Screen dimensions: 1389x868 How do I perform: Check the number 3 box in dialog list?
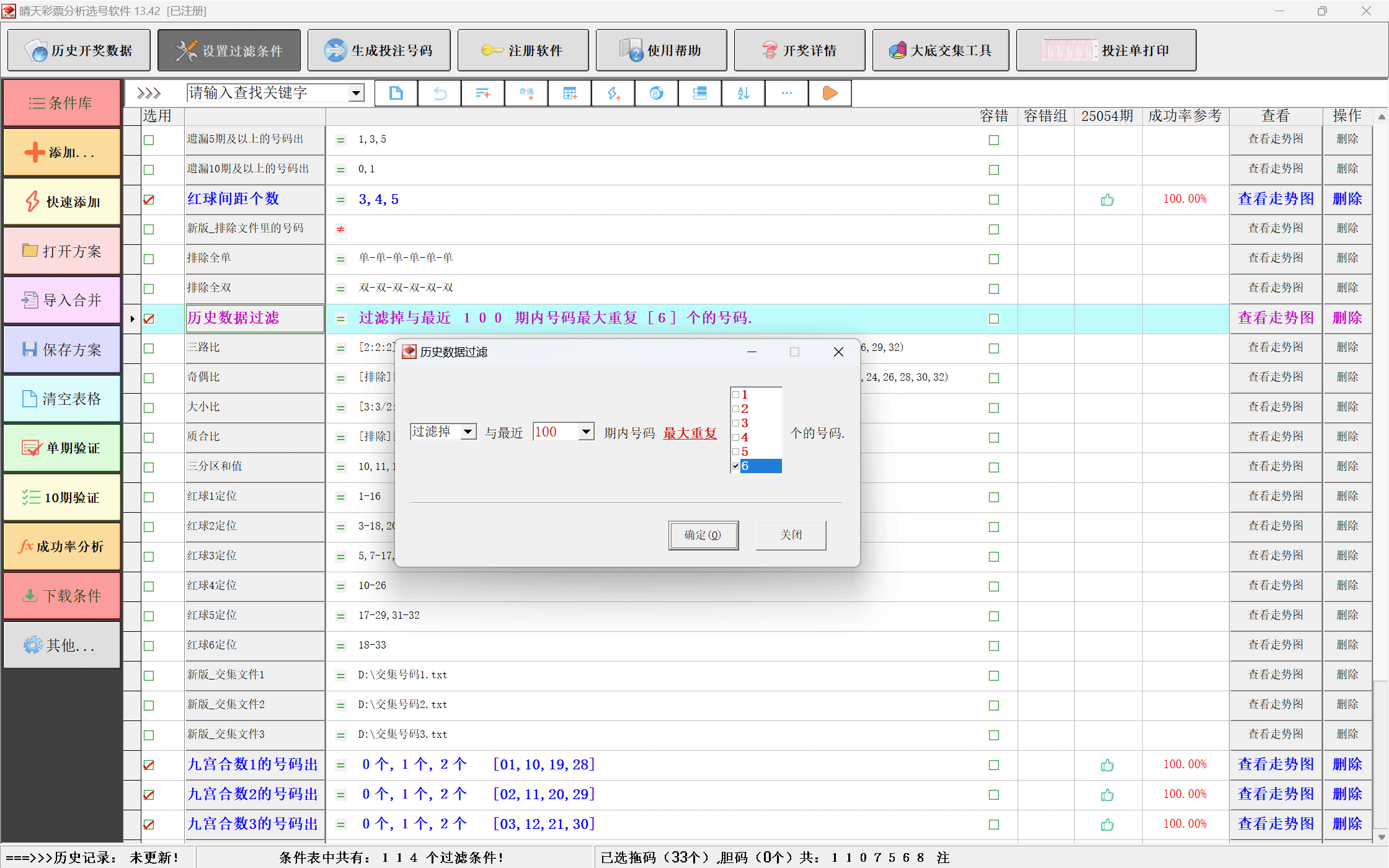(x=736, y=423)
